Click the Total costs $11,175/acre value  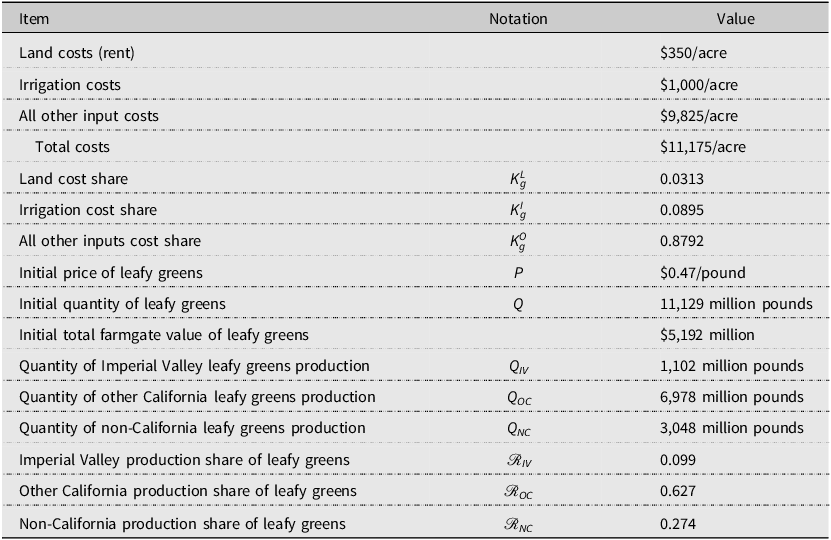[x=702, y=147]
